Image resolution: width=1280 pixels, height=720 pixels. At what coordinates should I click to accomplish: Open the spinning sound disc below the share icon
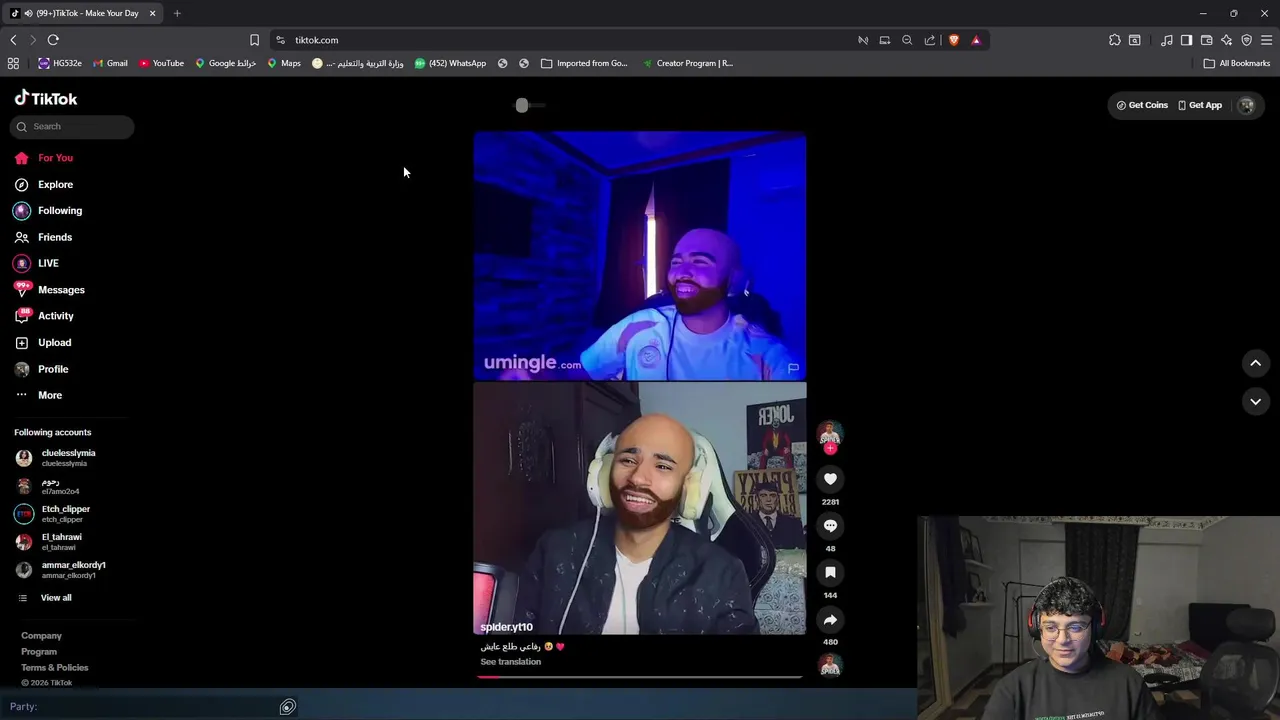coord(830,665)
